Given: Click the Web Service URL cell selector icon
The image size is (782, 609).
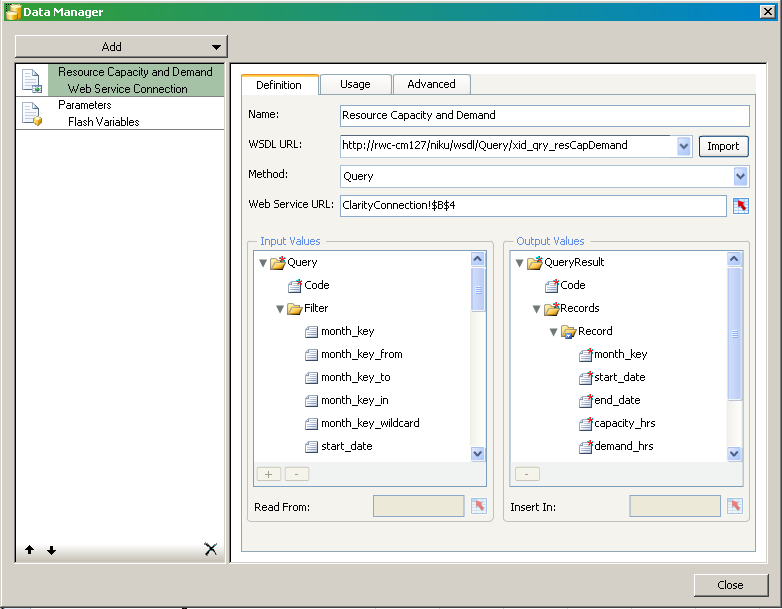Looking at the screenshot, I should click(740, 205).
